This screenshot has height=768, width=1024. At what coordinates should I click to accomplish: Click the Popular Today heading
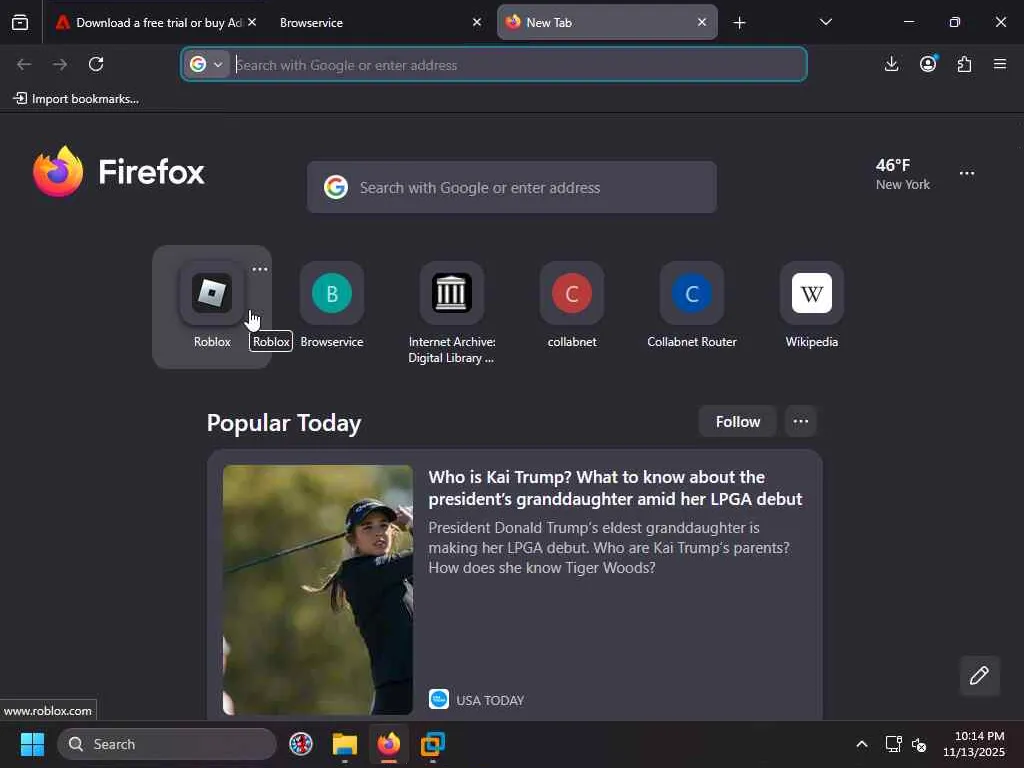click(284, 423)
